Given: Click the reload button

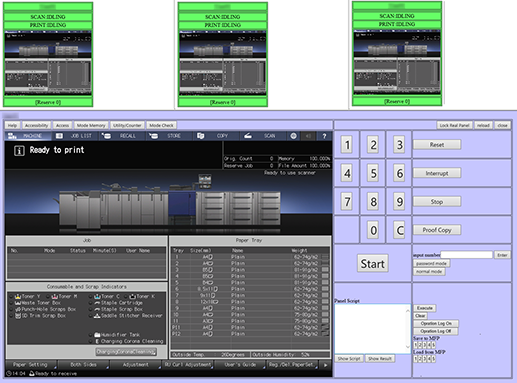Looking at the screenshot, I should (483, 125).
